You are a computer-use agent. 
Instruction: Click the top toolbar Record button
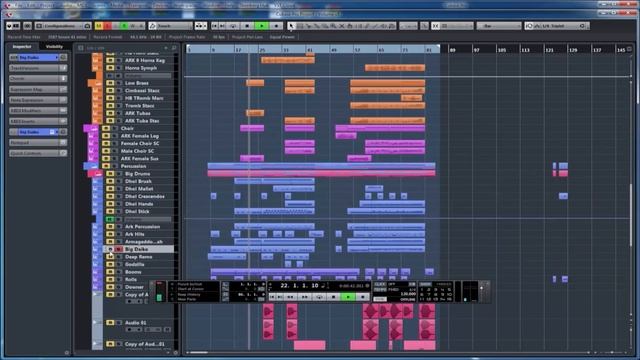tap(276, 26)
